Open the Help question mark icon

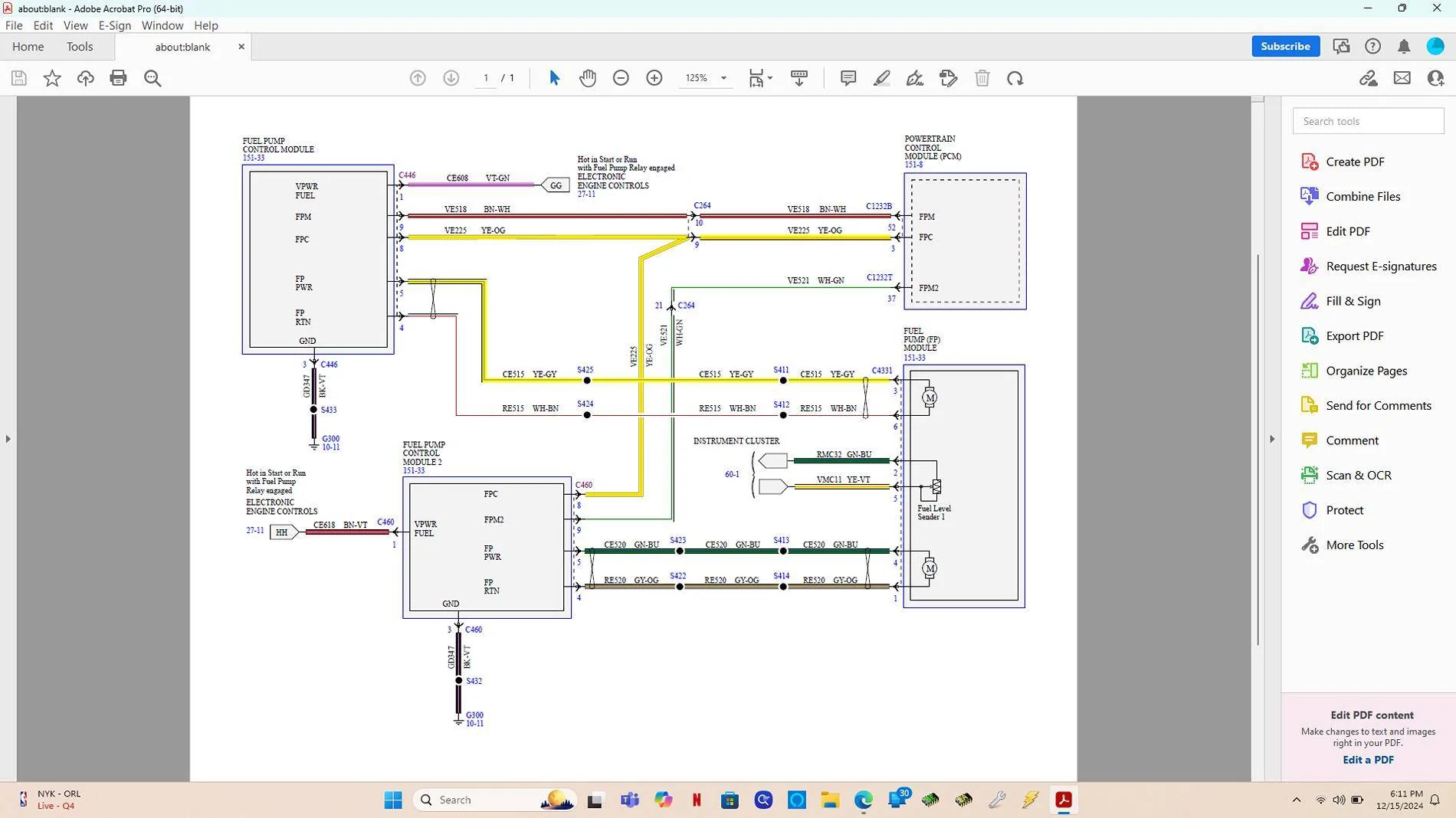tap(1373, 47)
